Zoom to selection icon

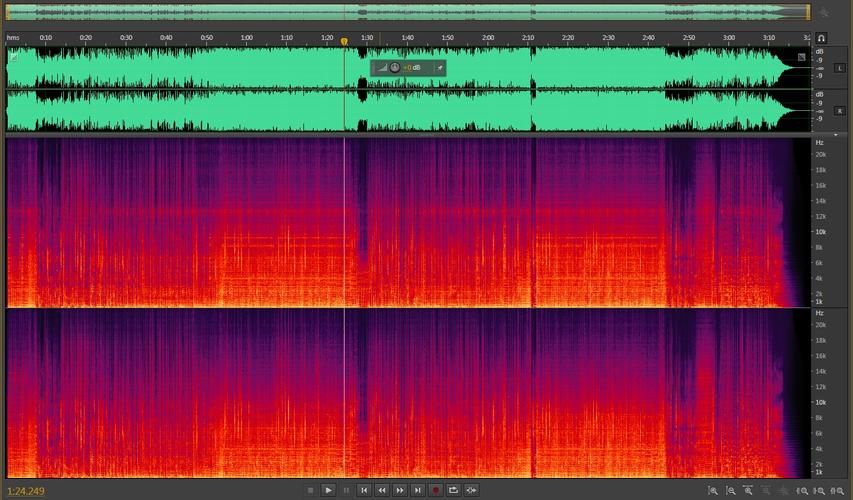(x=838, y=491)
